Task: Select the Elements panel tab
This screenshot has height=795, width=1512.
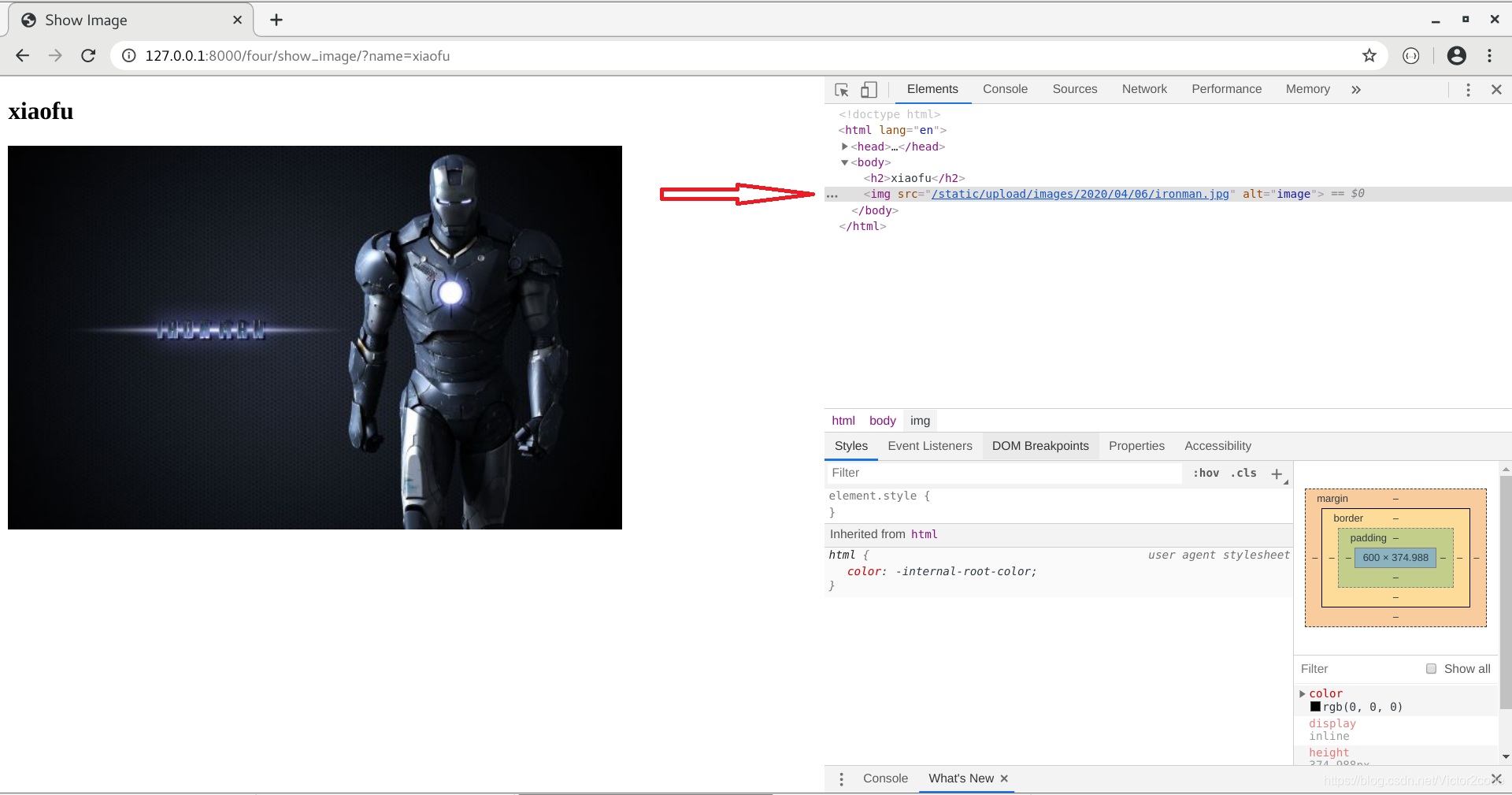Action: (932, 89)
